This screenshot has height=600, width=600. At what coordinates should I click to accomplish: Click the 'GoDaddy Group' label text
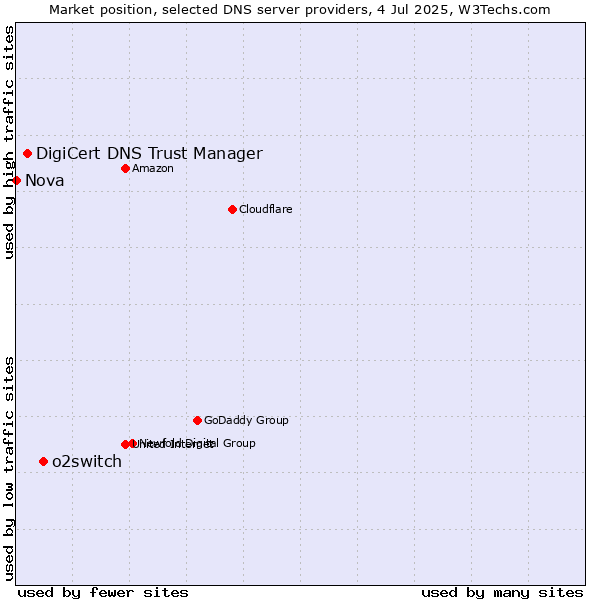tap(246, 420)
